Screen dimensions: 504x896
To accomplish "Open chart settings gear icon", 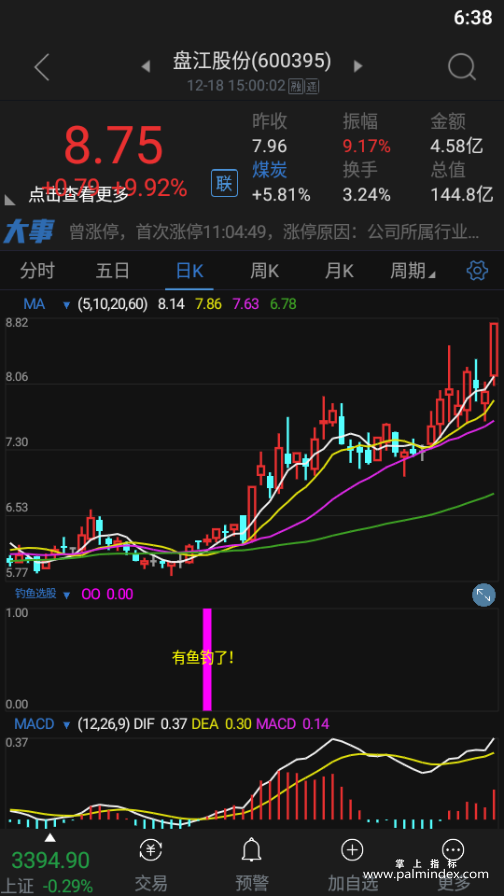I will pyautogui.click(x=477, y=270).
